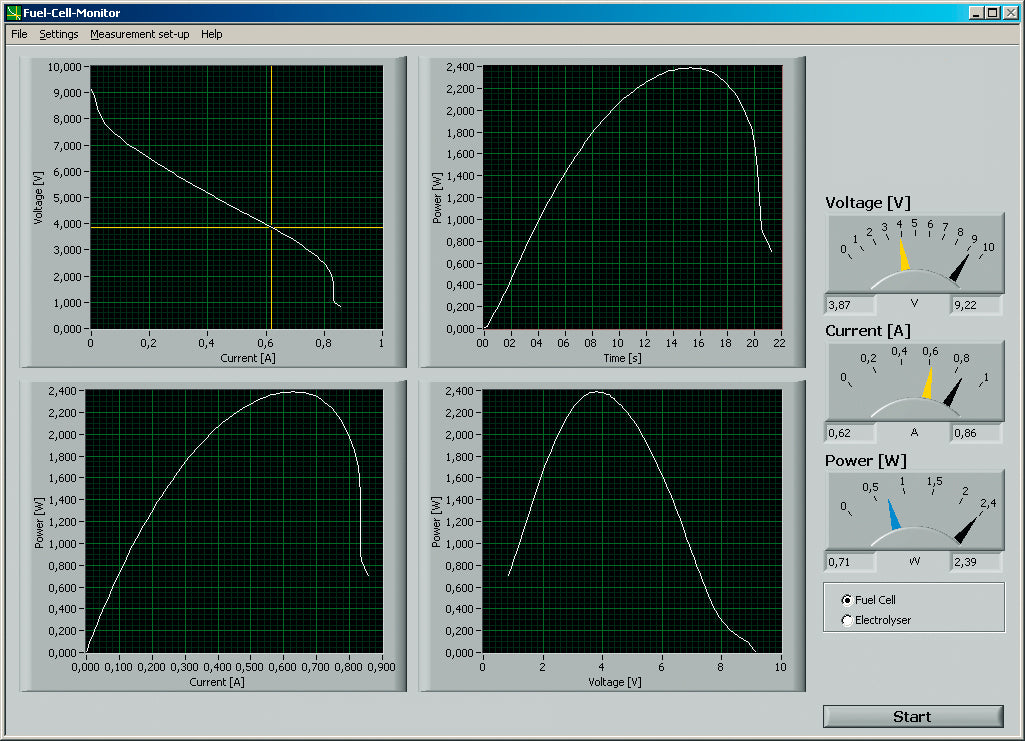The image size is (1025, 741).
Task: Click the power field showing 2,39
Action: point(976,562)
